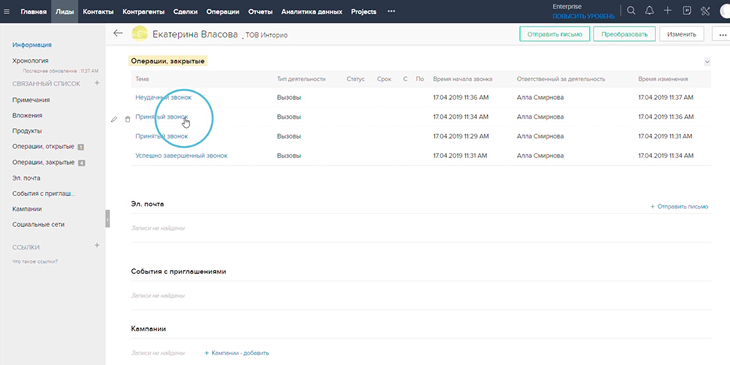Viewport: 730px width, 365px height.
Task: Click the 17.04.2019 11:36 AM start time cell
Action: pyautogui.click(x=461, y=97)
